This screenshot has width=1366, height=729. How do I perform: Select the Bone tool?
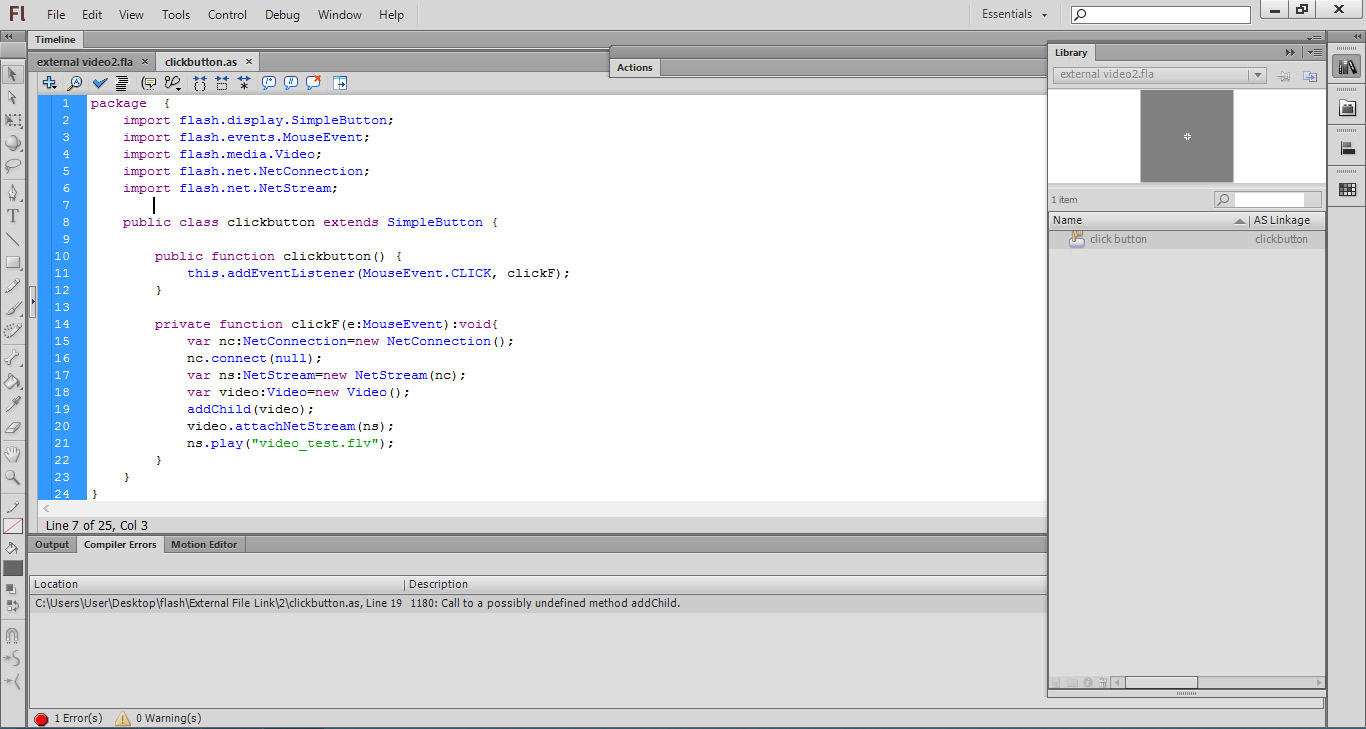click(13, 357)
